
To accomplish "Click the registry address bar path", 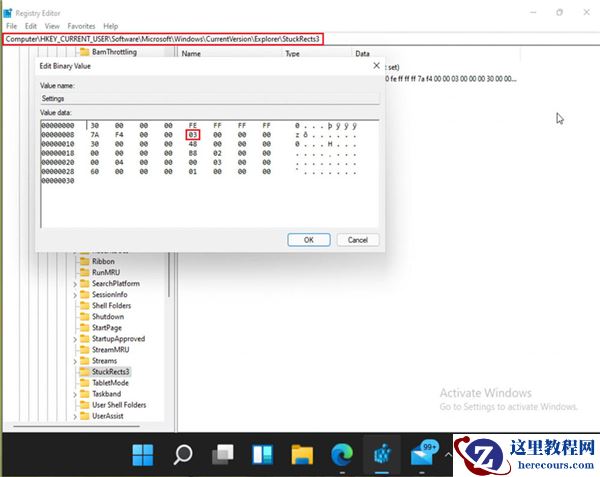I will pos(163,39).
